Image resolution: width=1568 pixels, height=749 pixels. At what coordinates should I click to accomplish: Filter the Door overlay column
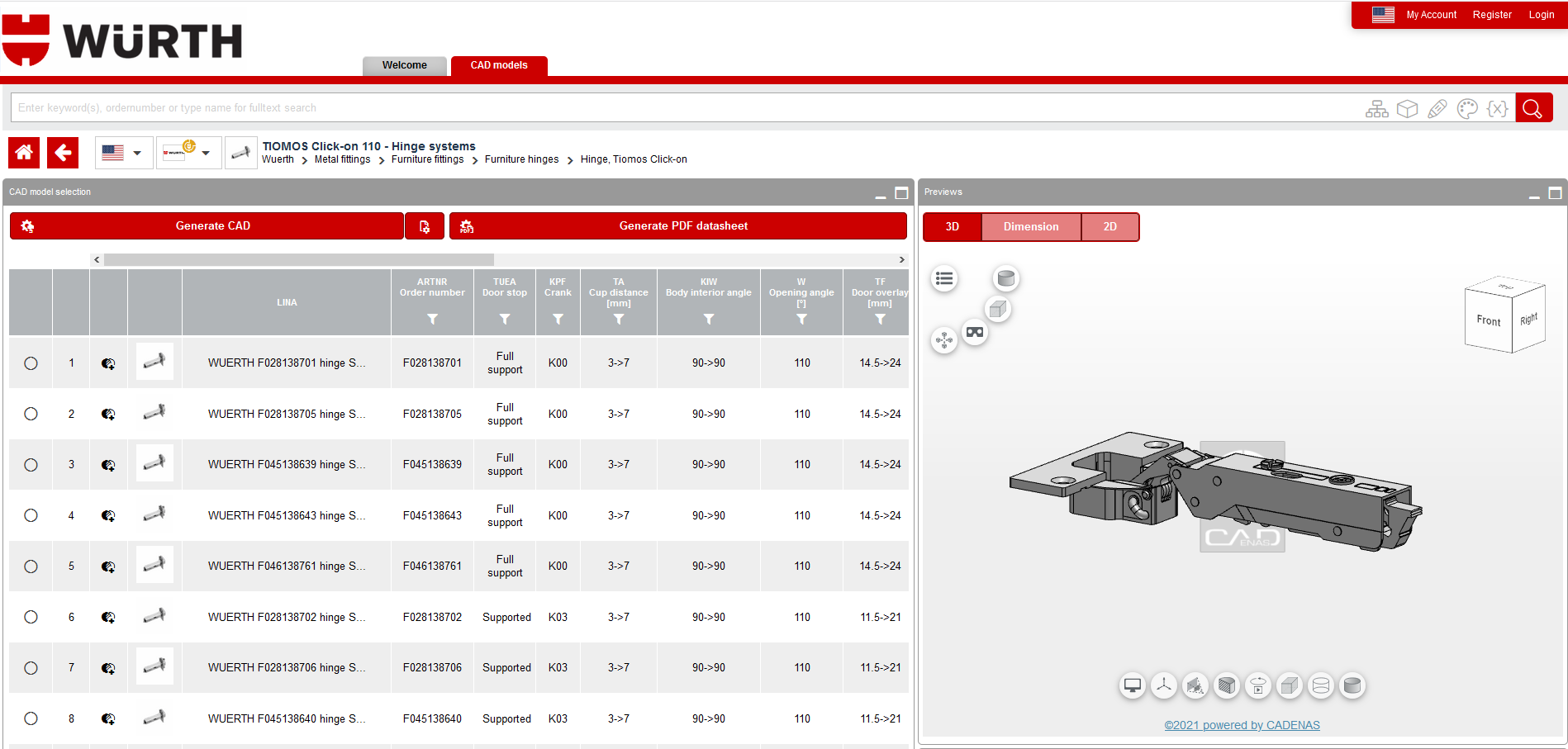point(880,320)
